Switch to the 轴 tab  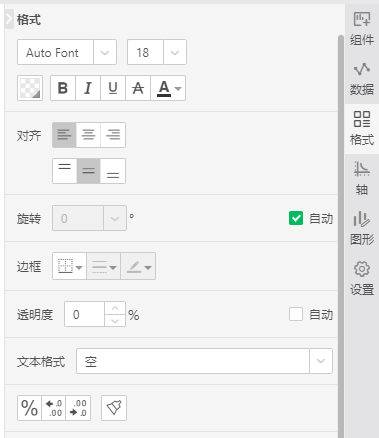tap(362, 179)
